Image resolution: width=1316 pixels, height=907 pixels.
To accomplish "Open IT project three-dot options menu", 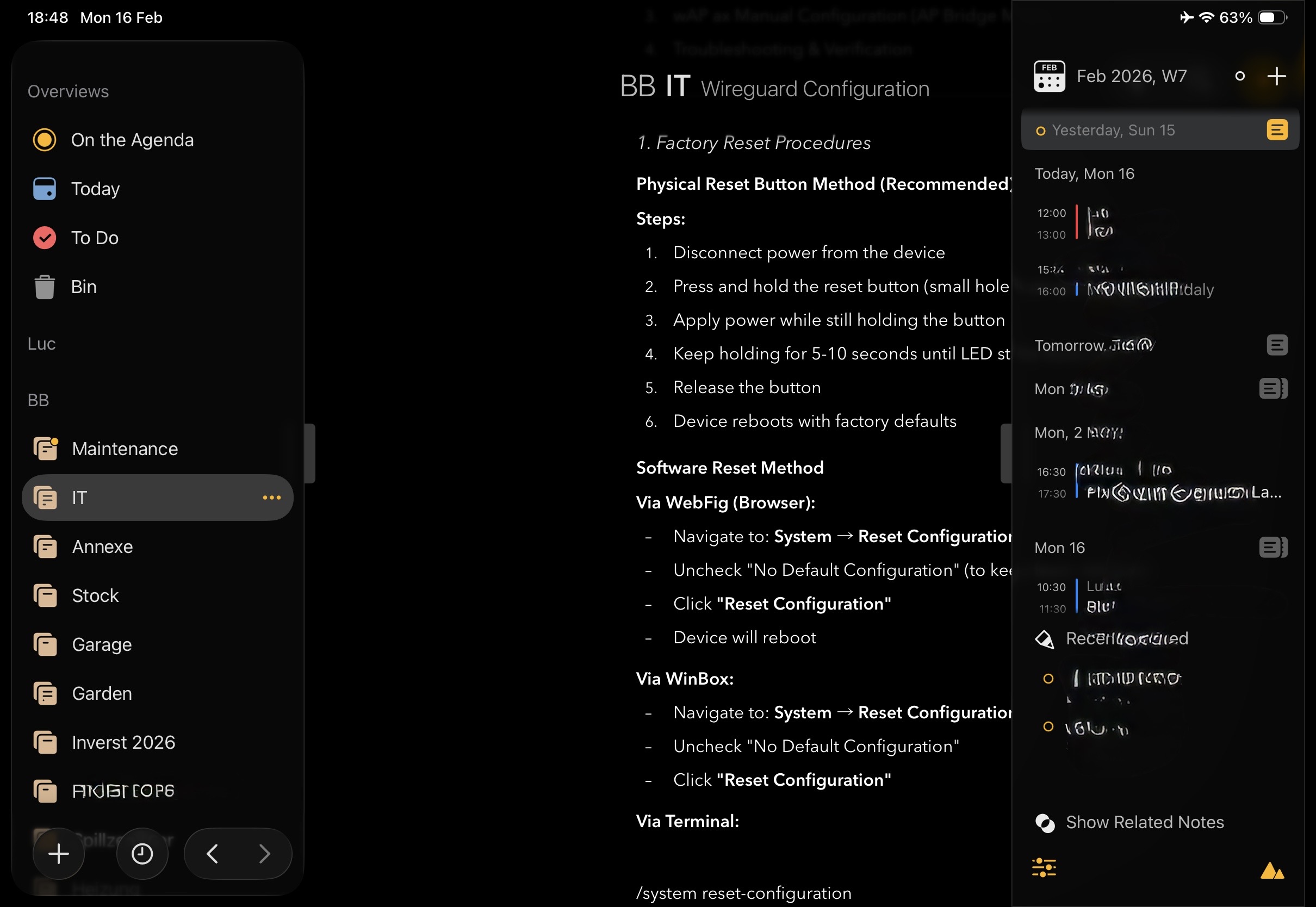I will coord(271,498).
